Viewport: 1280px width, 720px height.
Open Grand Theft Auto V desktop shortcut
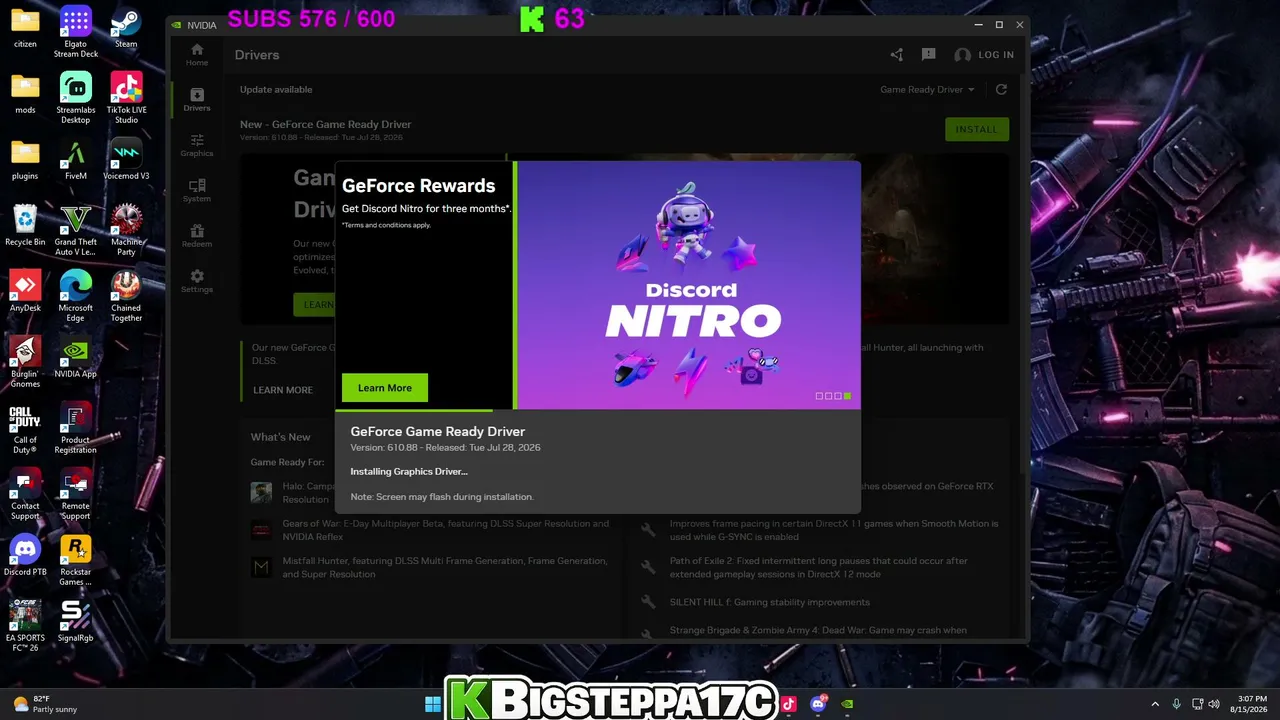75,230
